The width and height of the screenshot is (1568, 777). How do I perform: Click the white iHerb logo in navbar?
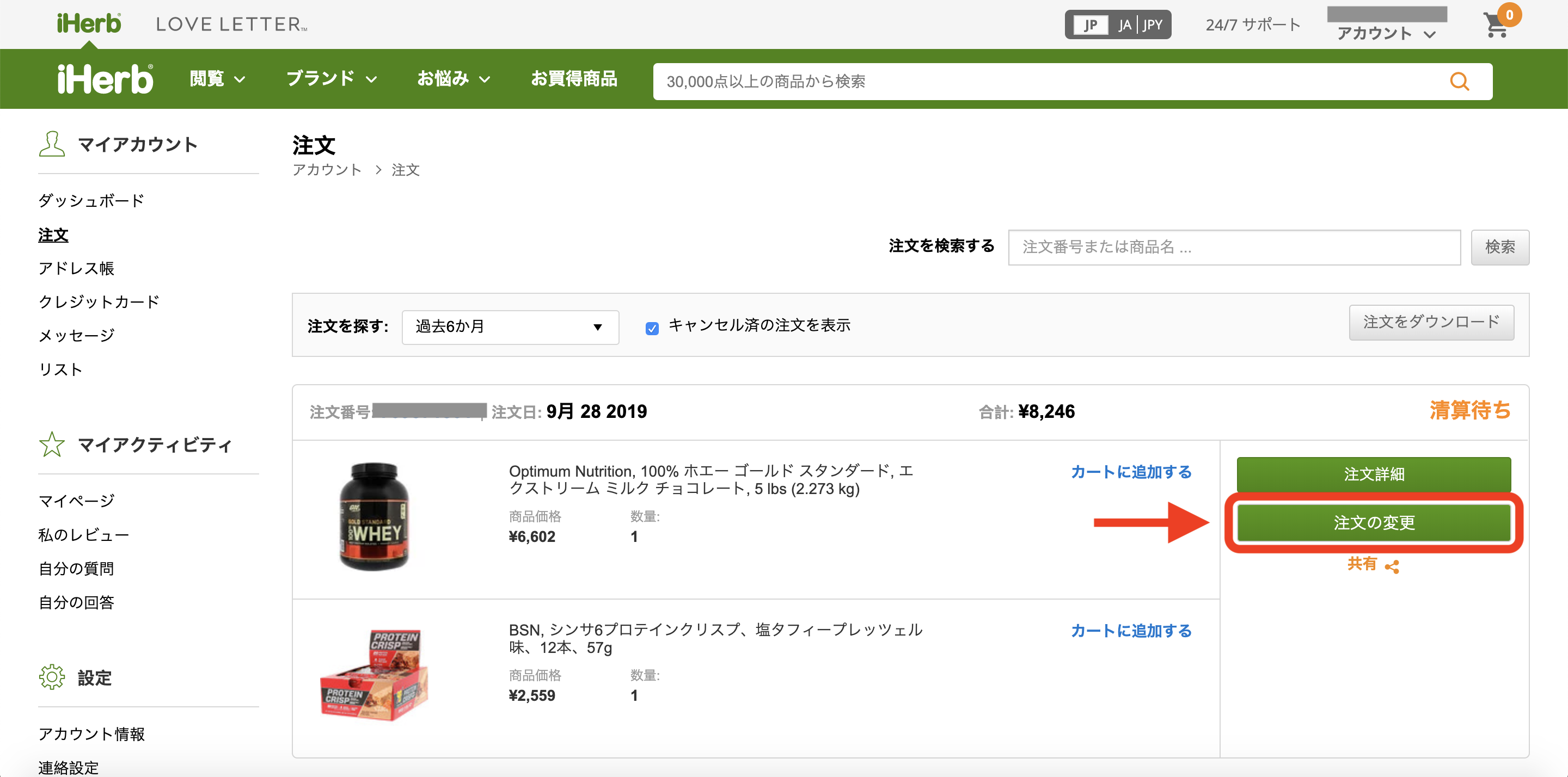click(105, 79)
